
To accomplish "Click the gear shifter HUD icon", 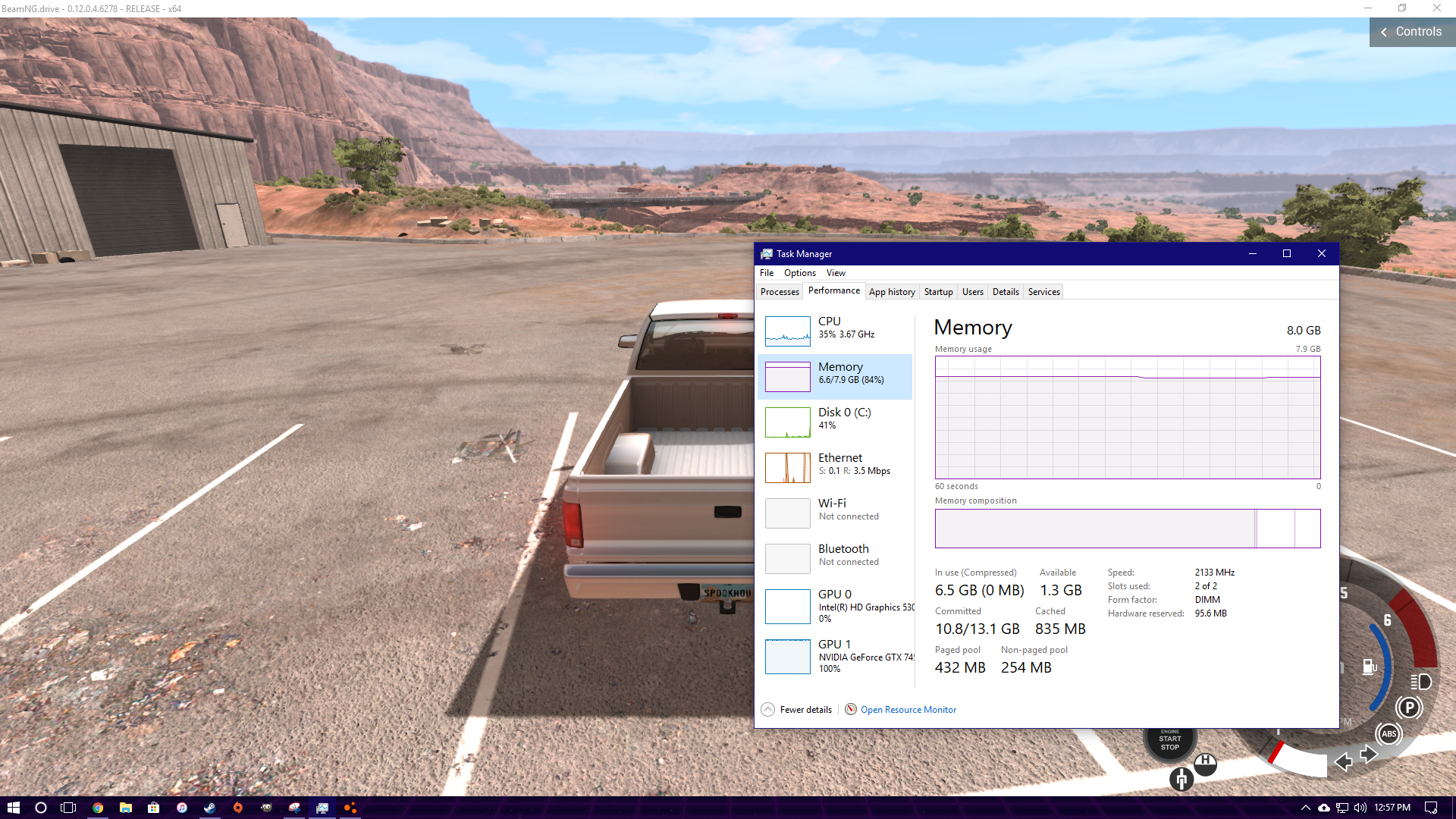I will pyautogui.click(x=1181, y=779).
